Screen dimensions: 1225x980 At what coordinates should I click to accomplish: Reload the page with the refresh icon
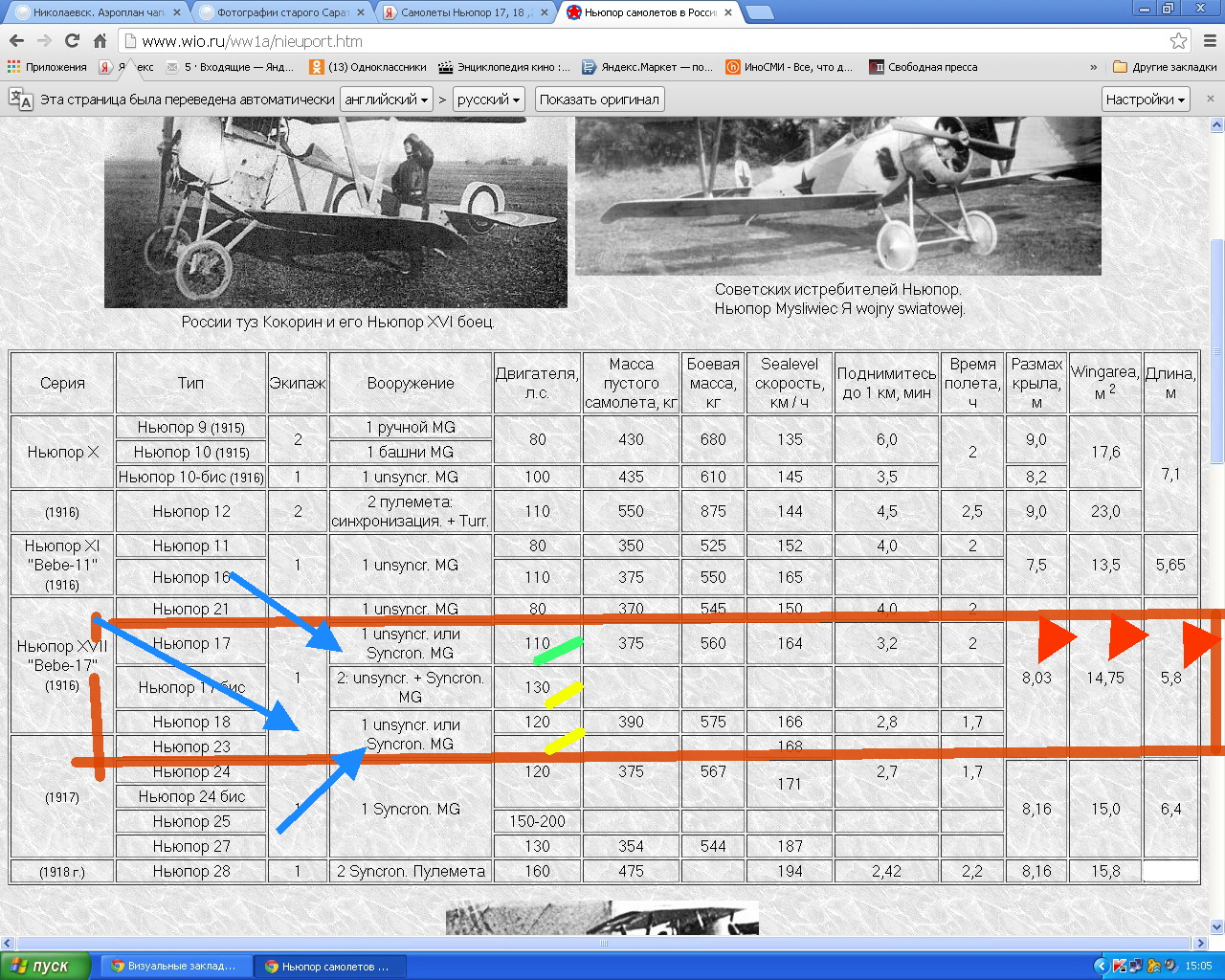[72, 41]
